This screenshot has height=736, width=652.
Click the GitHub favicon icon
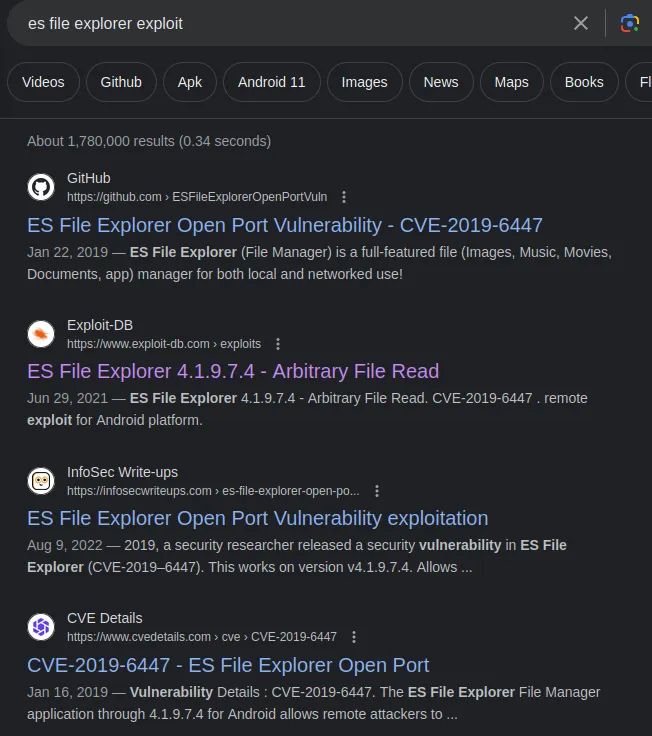click(x=41, y=187)
